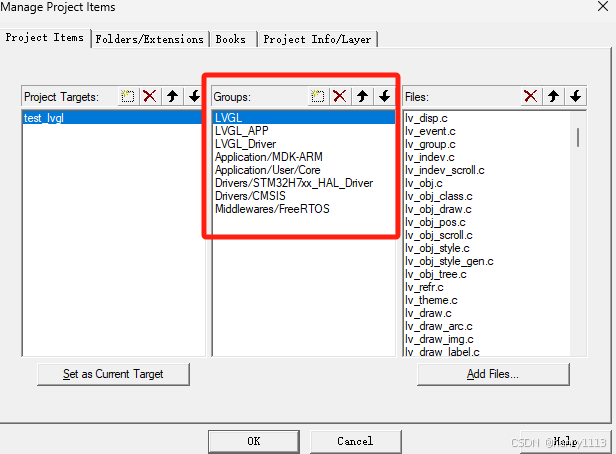Confirm with the OK button
The width and height of the screenshot is (616, 454).
pyautogui.click(x=254, y=441)
